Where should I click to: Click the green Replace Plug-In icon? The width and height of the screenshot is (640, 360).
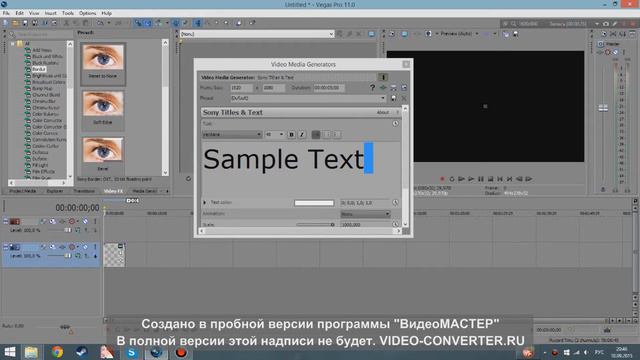point(383,88)
